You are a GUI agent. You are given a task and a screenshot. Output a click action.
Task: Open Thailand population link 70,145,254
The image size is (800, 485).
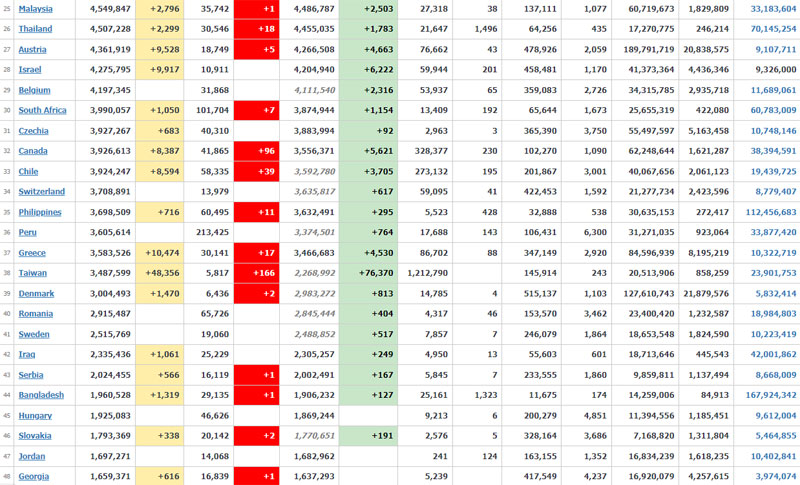point(773,29)
